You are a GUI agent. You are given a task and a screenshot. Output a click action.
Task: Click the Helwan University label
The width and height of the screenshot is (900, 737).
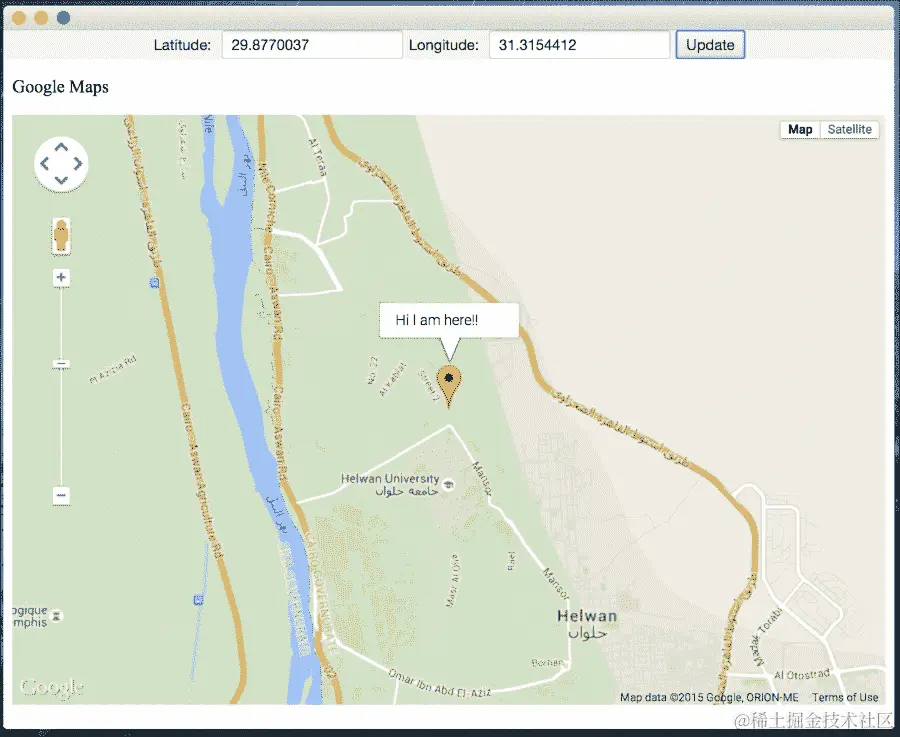pos(390,484)
